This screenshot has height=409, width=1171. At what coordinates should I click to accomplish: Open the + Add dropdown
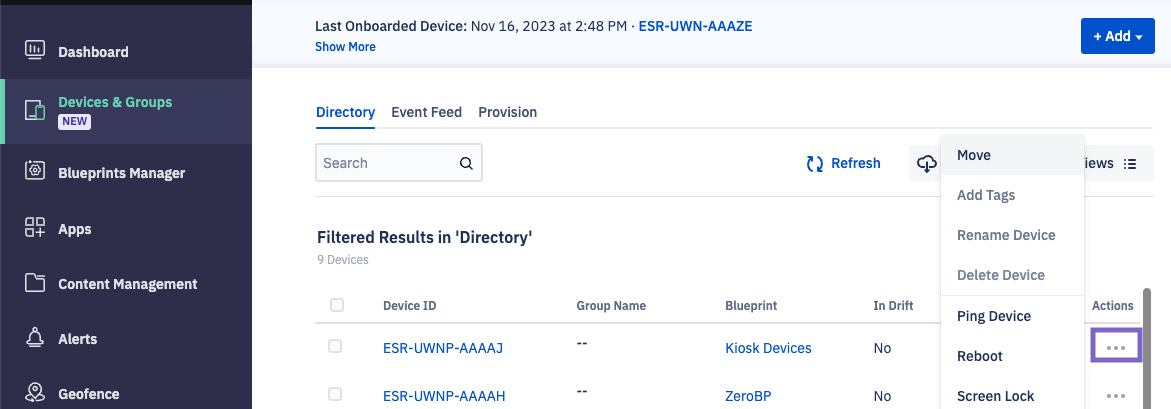[x=1117, y=36]
